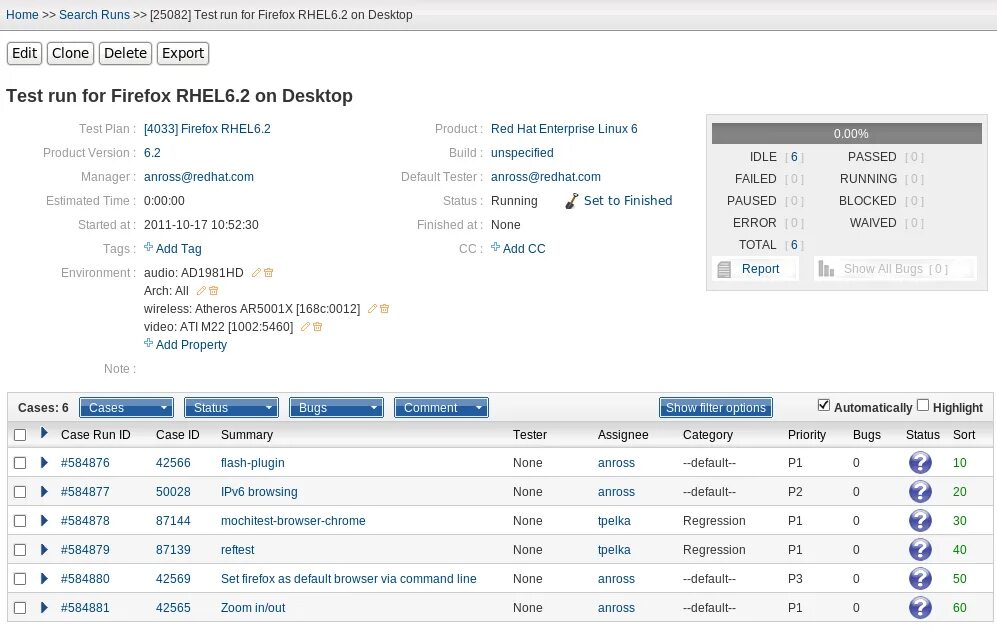997x631 pixels.
Task: Expand all cases with header triangle
Action: click(x=44, y=433)
